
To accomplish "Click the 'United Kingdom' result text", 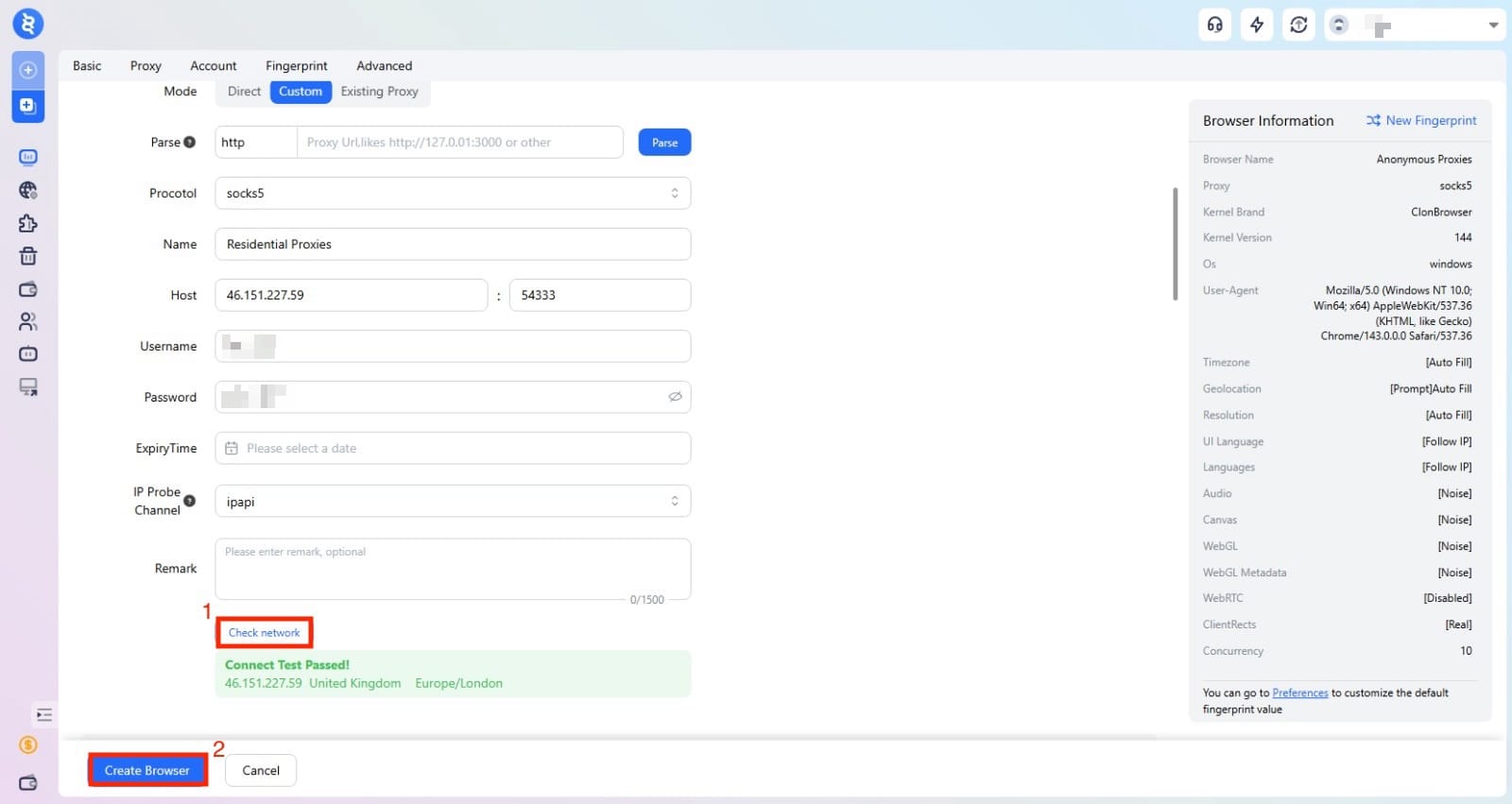I will 355,683.
